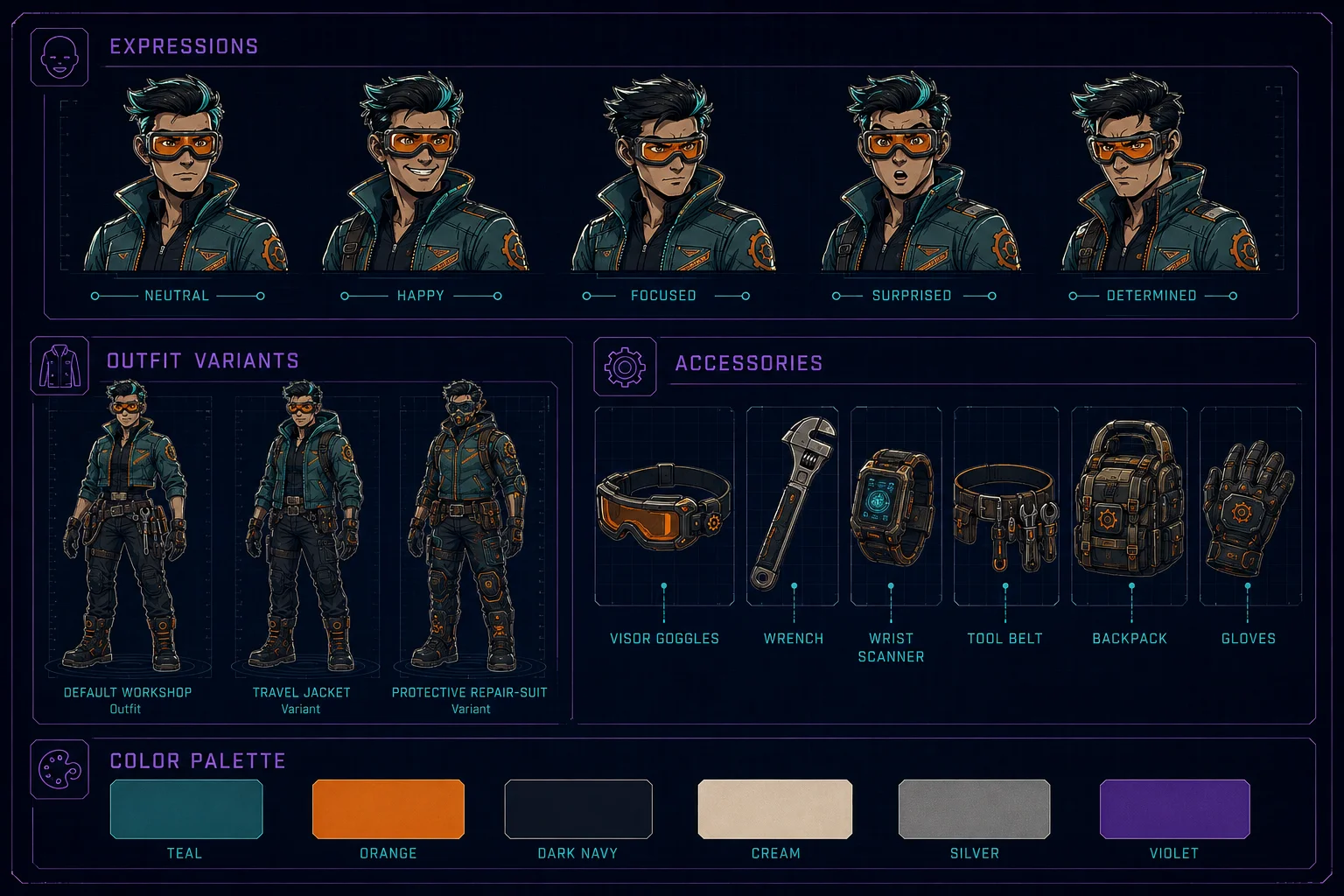Click the DETERMINED label text

(x=1151, y=296)
